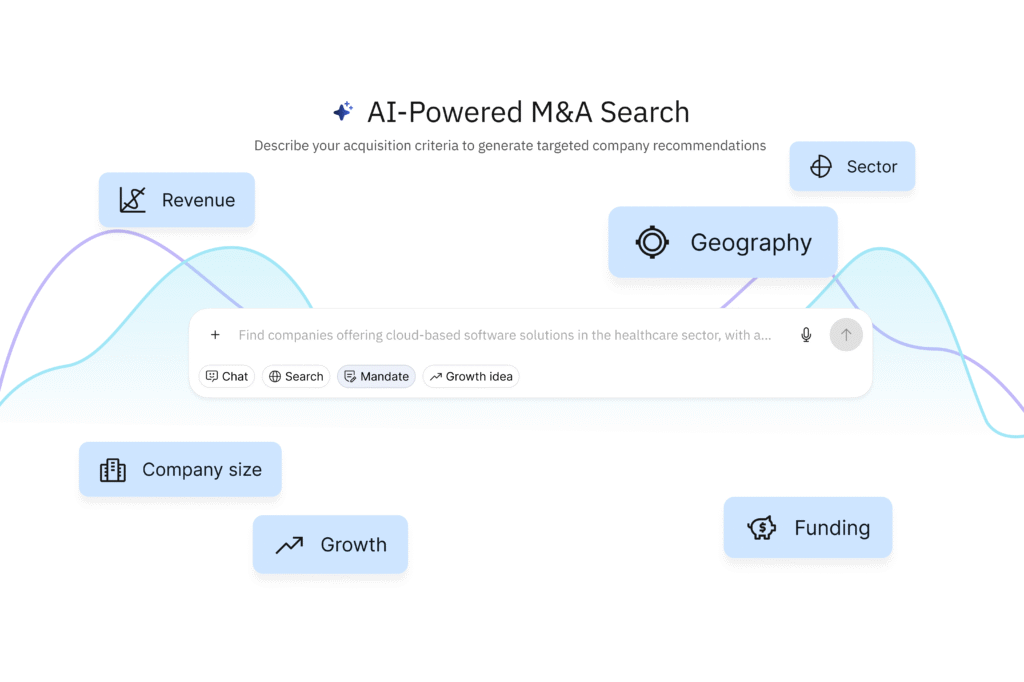Click the Revenue line-chart icon
The image size is (1024, 682).
(131, 199)
